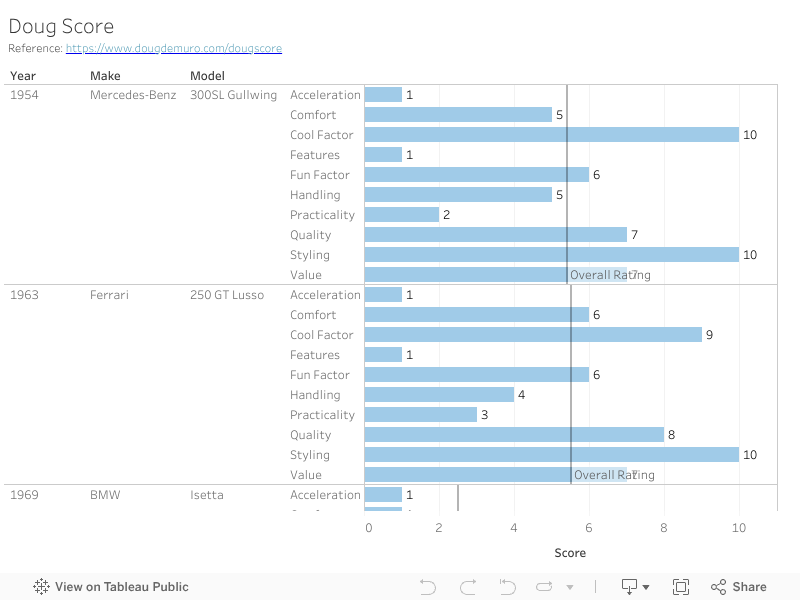
Task: Click the axis tick label 0
Action: click(368, 528)
